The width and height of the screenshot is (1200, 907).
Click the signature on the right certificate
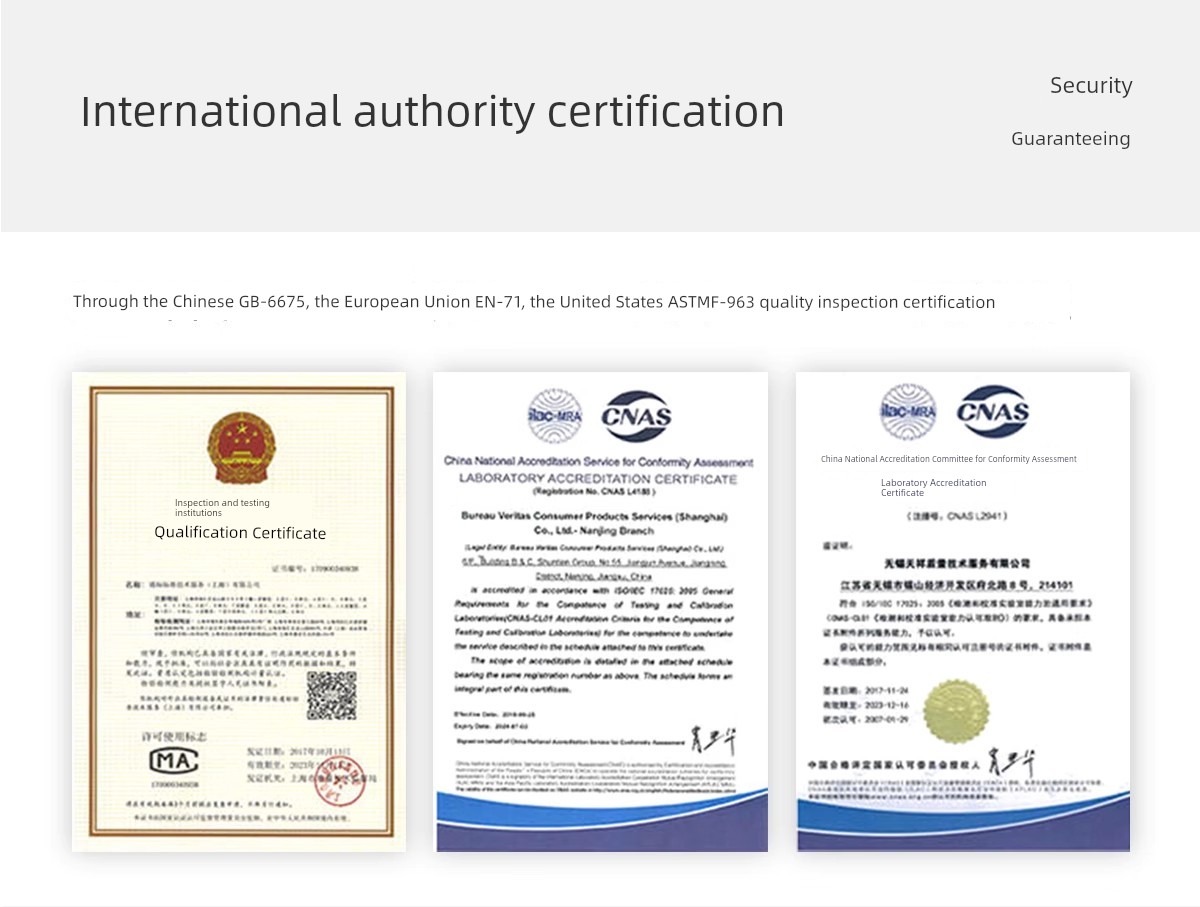(x=1010, y=763)
